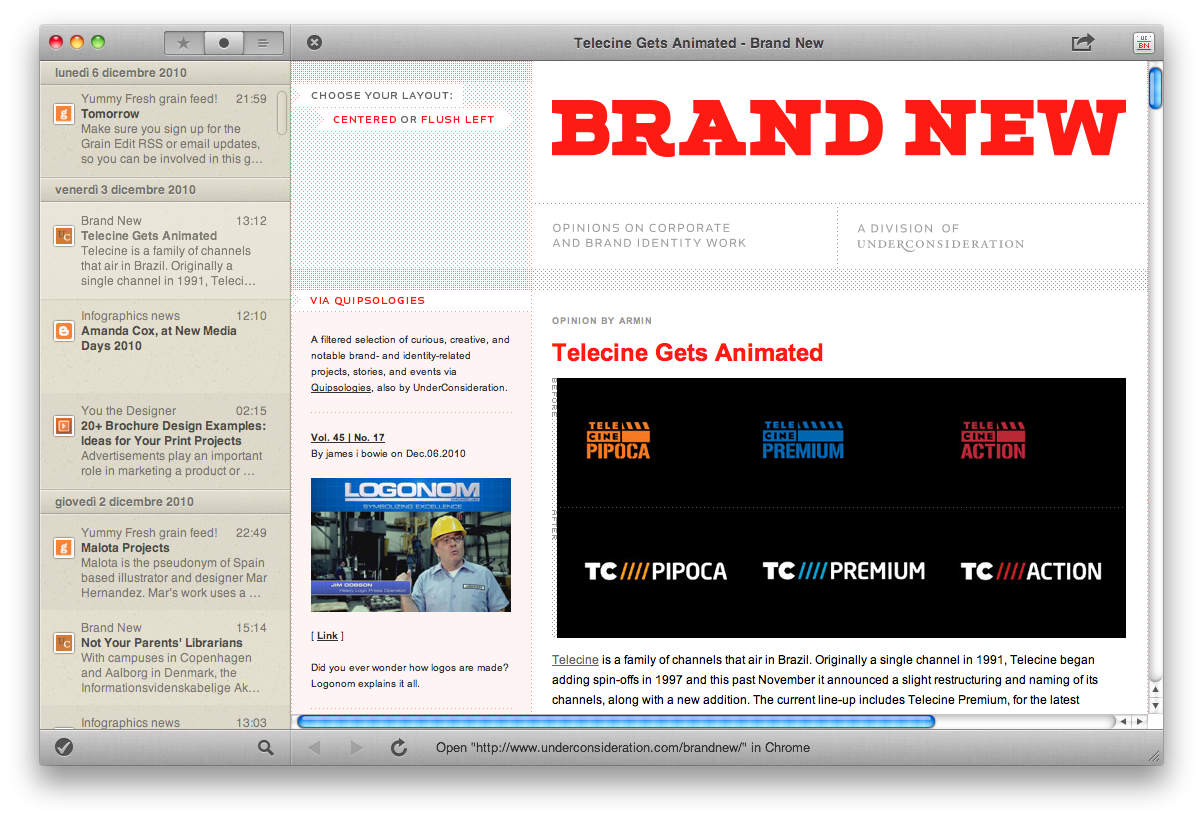Click the VIA QUIPSOLOGIES heading

click(367, 300)
